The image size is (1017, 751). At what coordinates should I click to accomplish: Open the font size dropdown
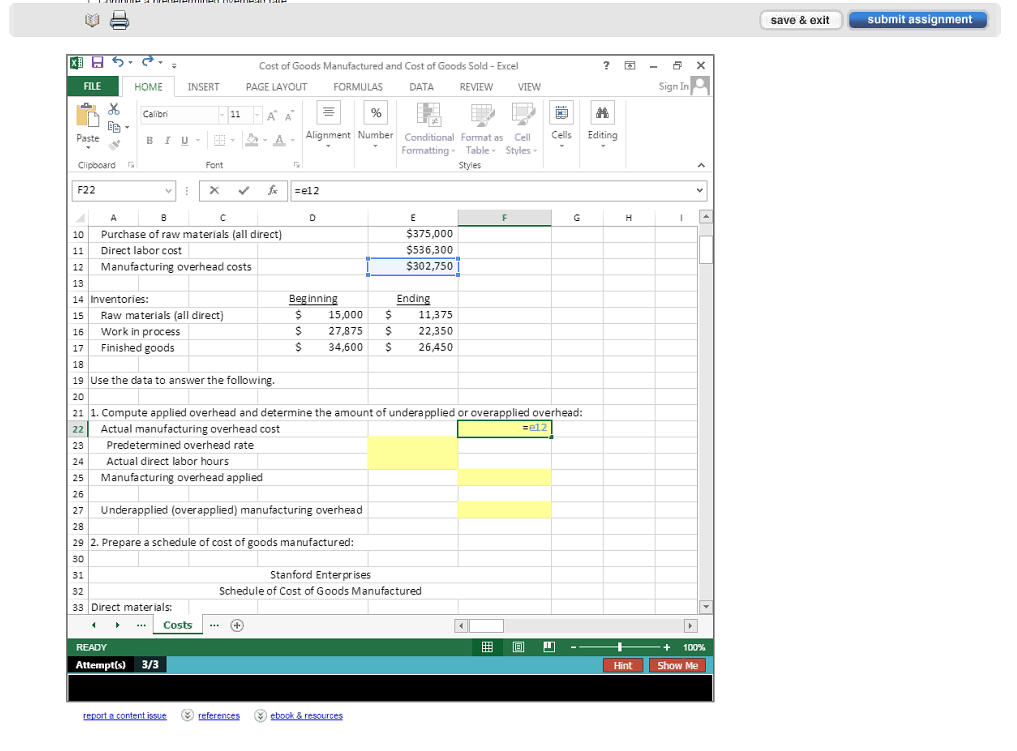pyautogui.click(x=257, y=116)
